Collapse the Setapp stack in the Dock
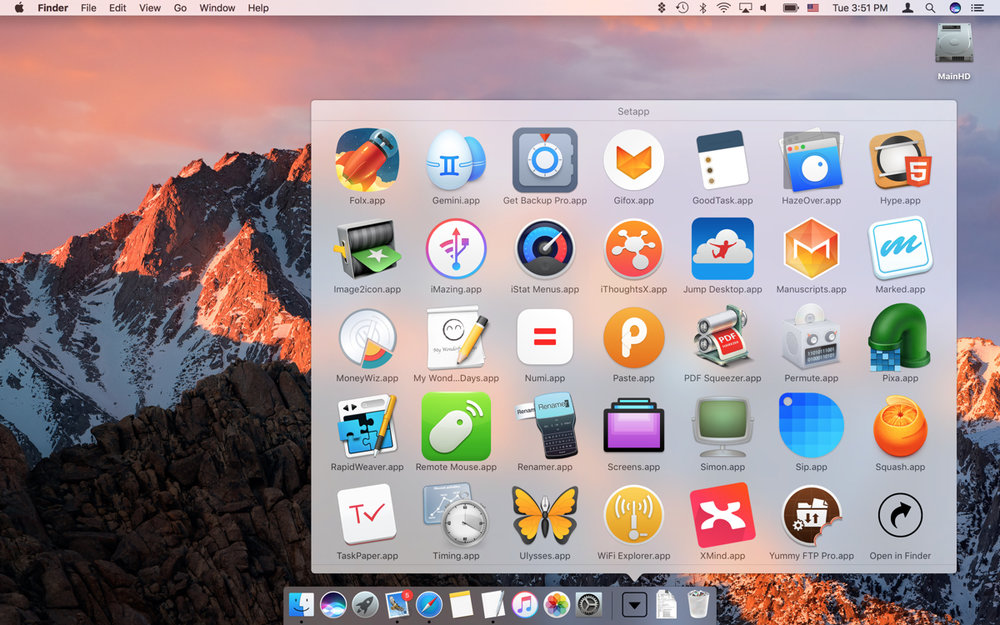1000x625 pixels. (x=634, y=604)
